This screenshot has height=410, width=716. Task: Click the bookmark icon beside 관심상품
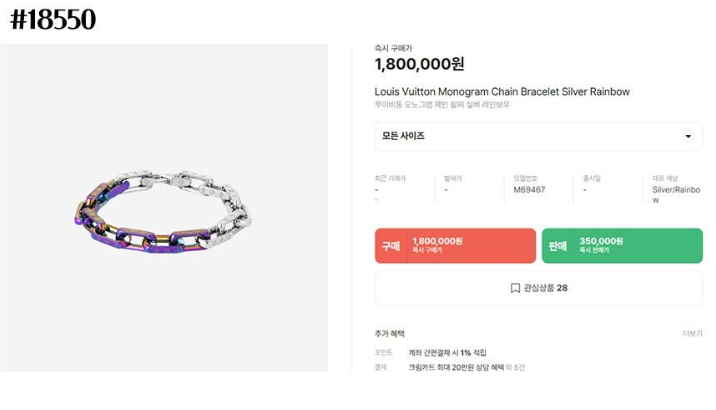(515, 288)
